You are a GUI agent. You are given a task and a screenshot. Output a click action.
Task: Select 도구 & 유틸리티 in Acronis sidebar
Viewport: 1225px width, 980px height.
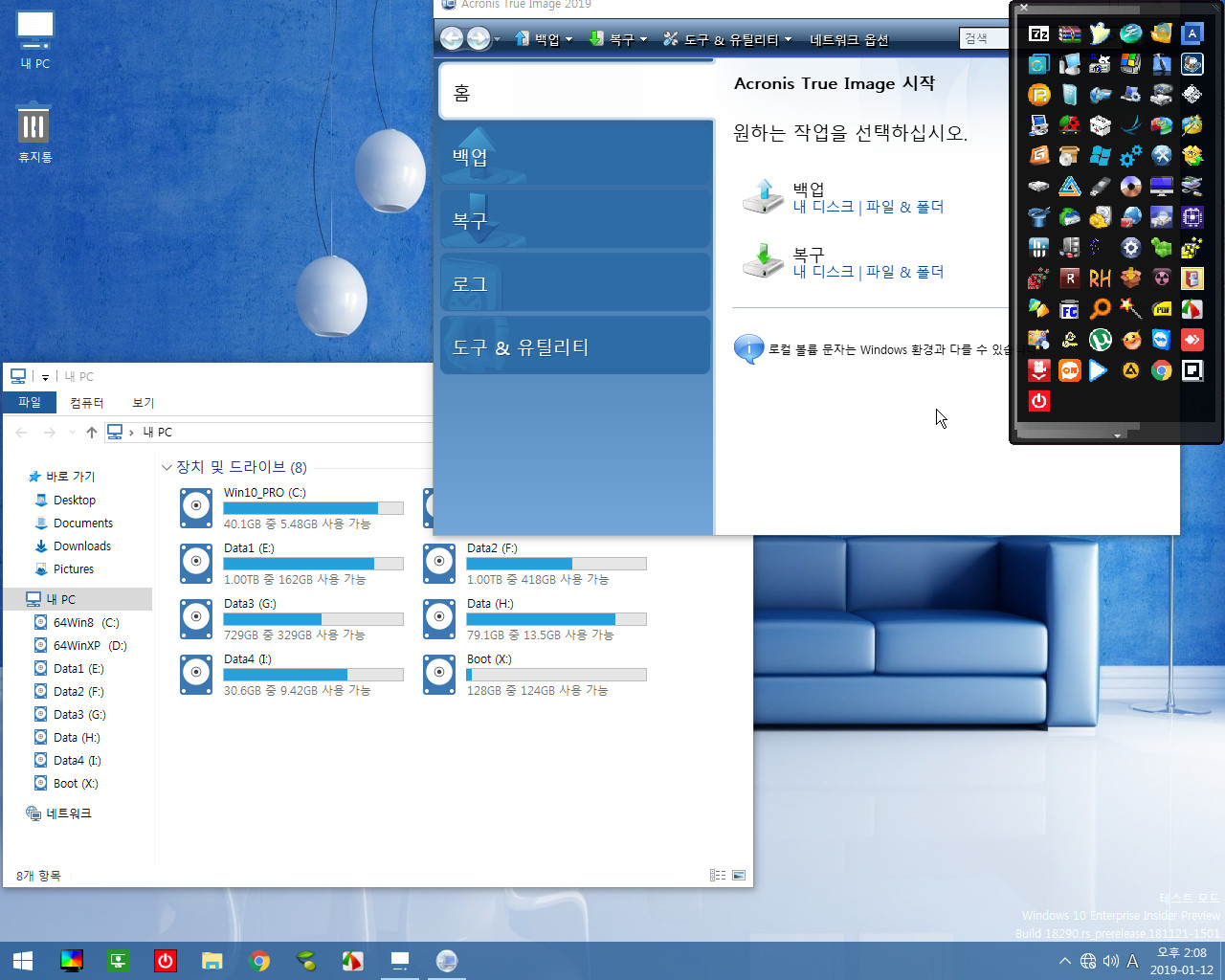(576, 346)
